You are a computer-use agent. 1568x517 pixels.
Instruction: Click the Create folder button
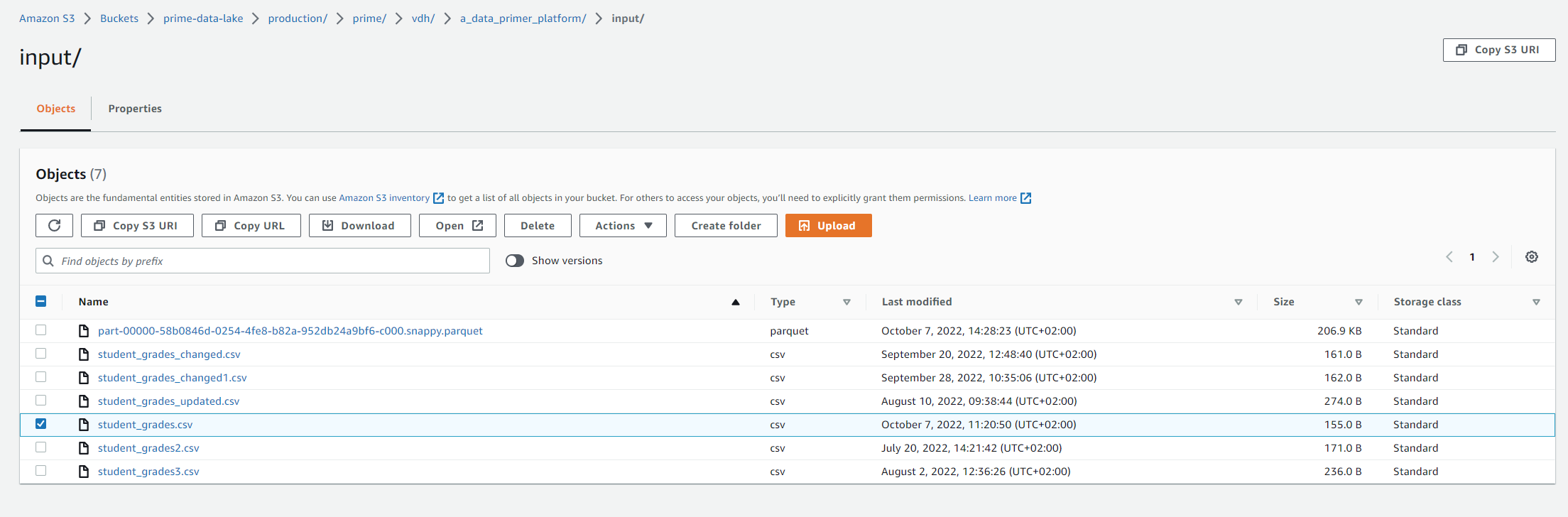point(726,226)
